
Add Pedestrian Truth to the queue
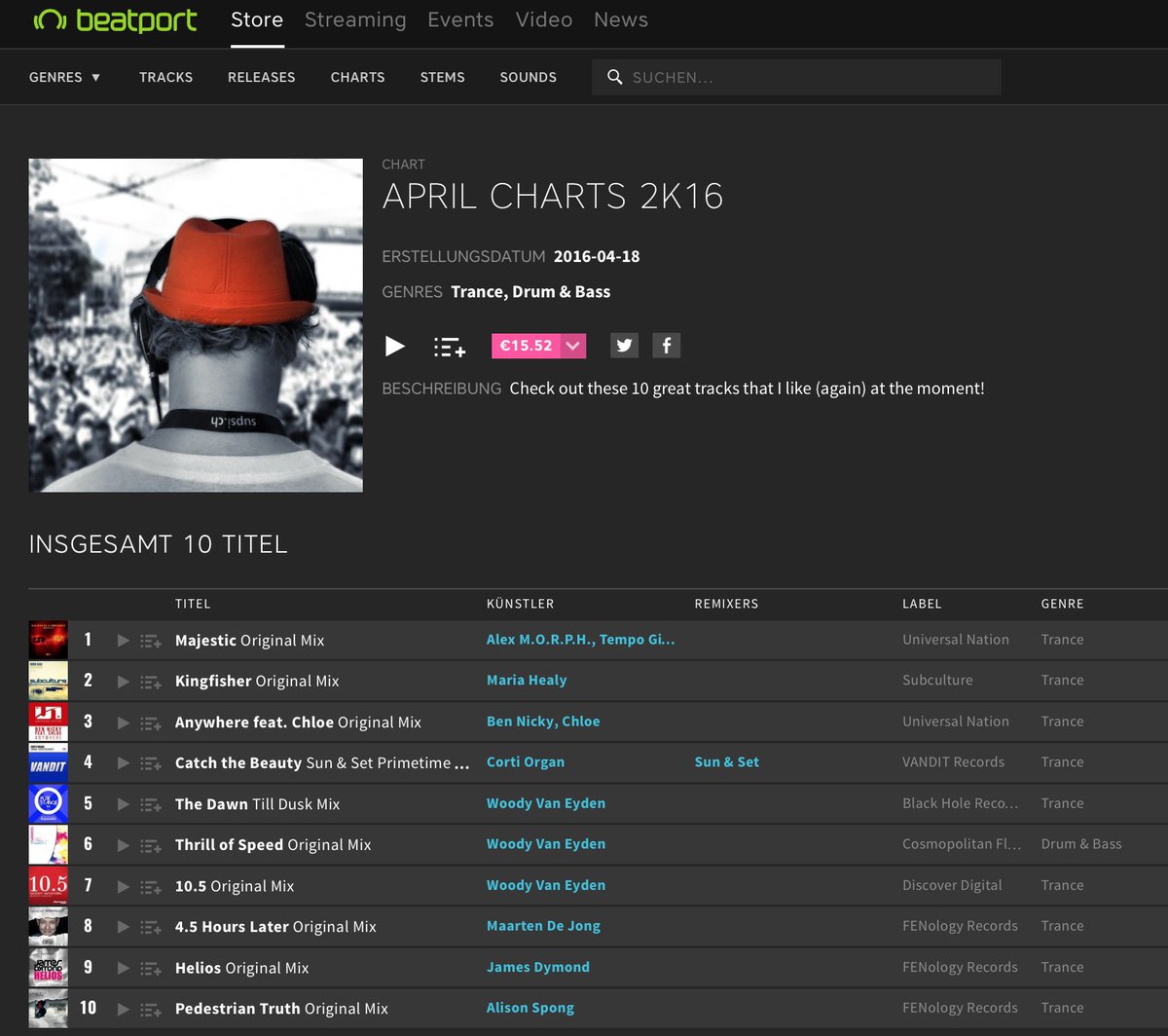point(151,1009)
